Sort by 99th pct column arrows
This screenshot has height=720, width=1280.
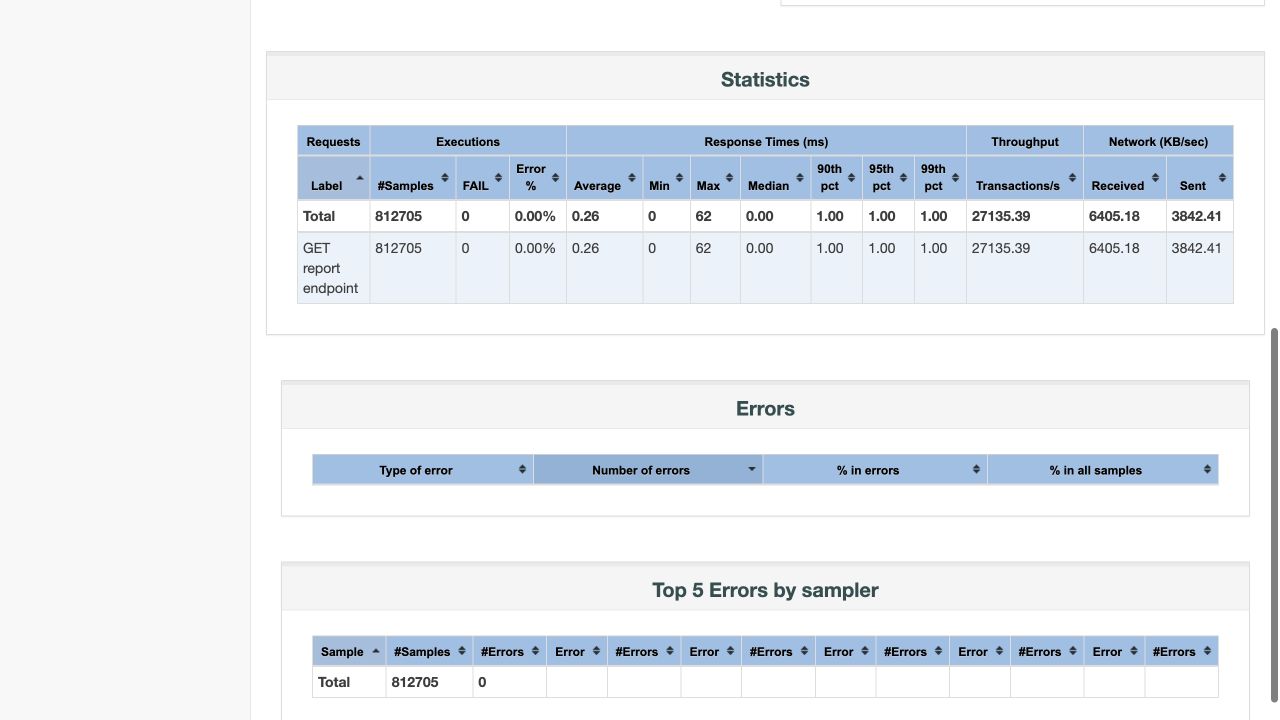(x=955, y=178)
